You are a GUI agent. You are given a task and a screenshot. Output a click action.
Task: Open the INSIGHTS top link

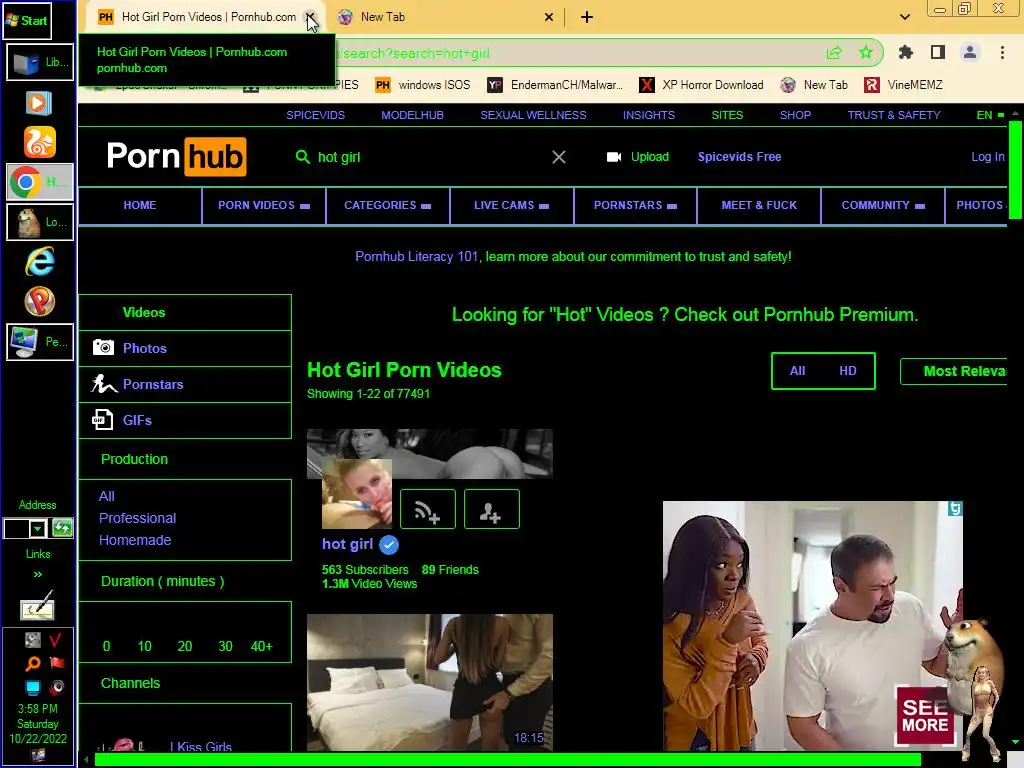[x=648, y=115]
